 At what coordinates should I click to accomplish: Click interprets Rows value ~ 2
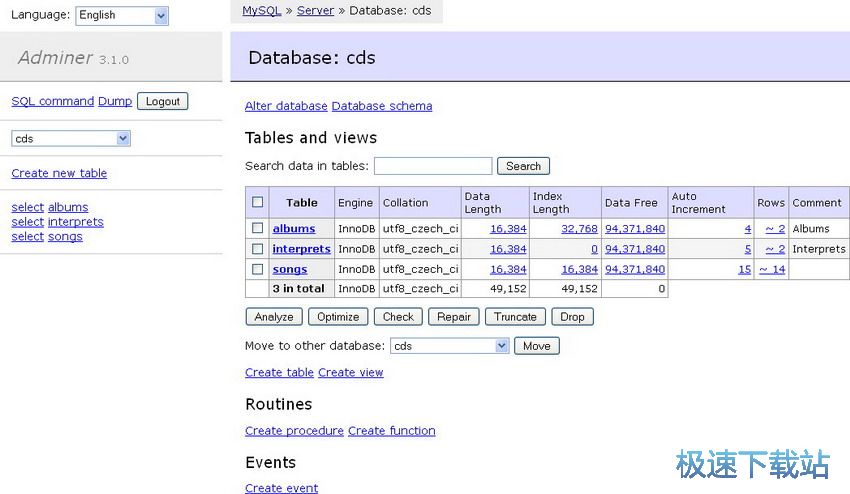click(x=775, y=249)
